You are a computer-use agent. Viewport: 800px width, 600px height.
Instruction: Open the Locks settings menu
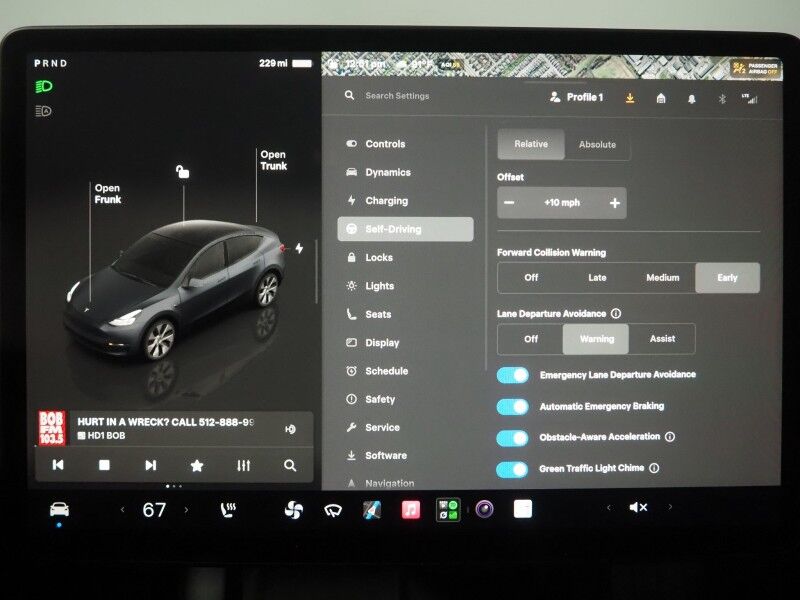point(370,258)
